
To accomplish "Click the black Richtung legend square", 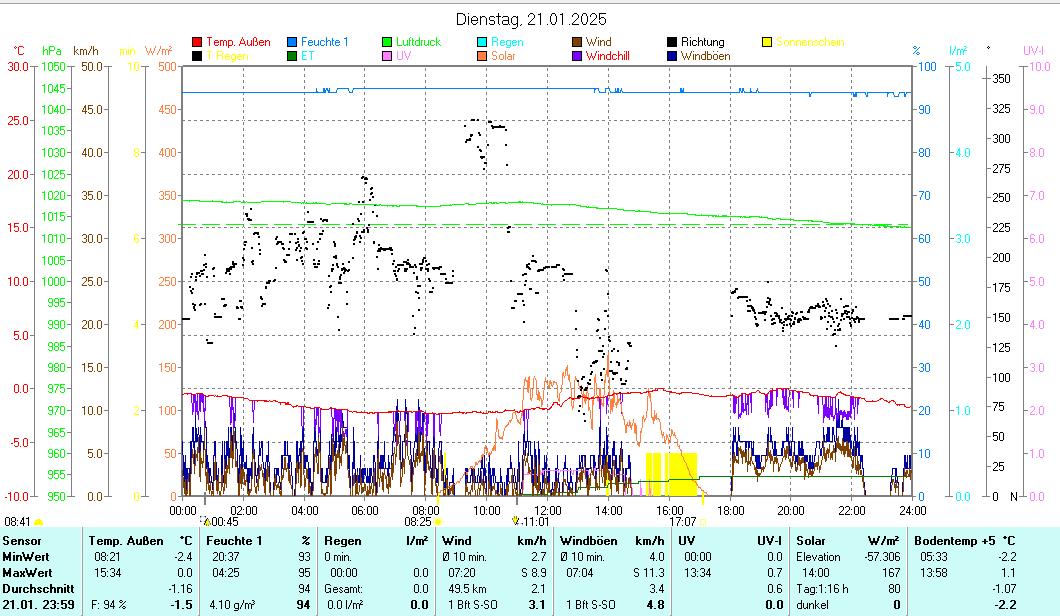I will [672, 43].
